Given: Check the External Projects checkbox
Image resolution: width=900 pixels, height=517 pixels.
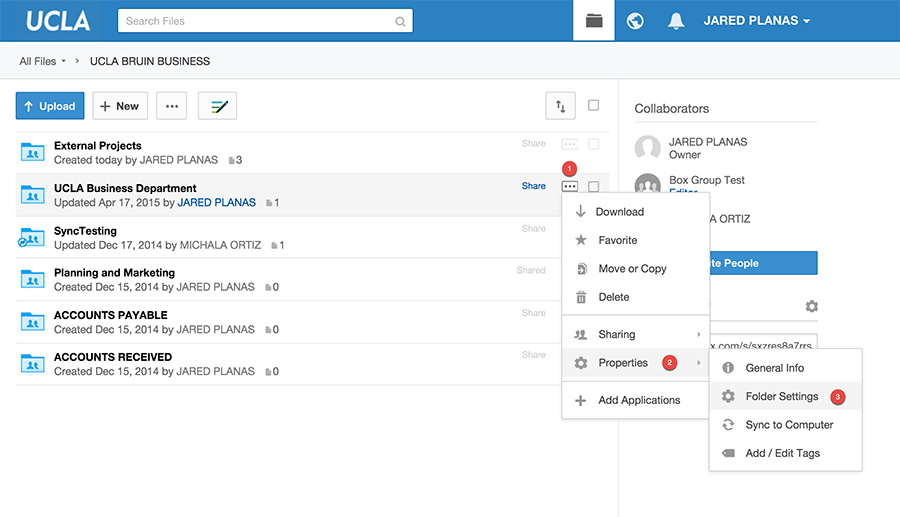Looking at the screenshot, I should click(x=593, y=144).
